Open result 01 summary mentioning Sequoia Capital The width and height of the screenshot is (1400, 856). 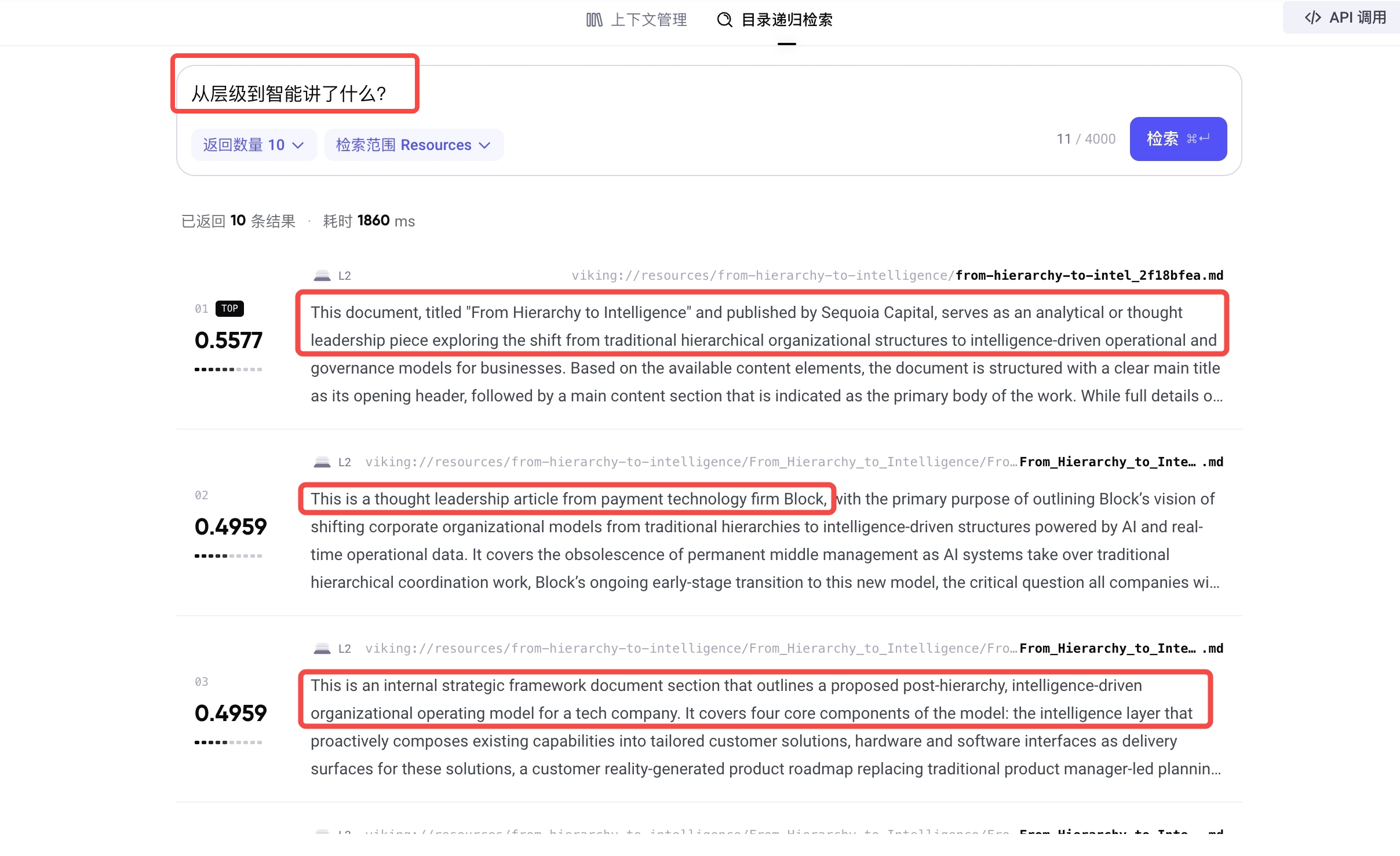[x=766, y=354]
